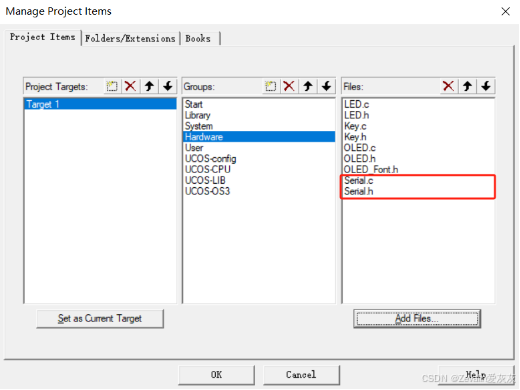Click Set as Current Target button
This screenshot has width=520, height=390.
(100, 319)
